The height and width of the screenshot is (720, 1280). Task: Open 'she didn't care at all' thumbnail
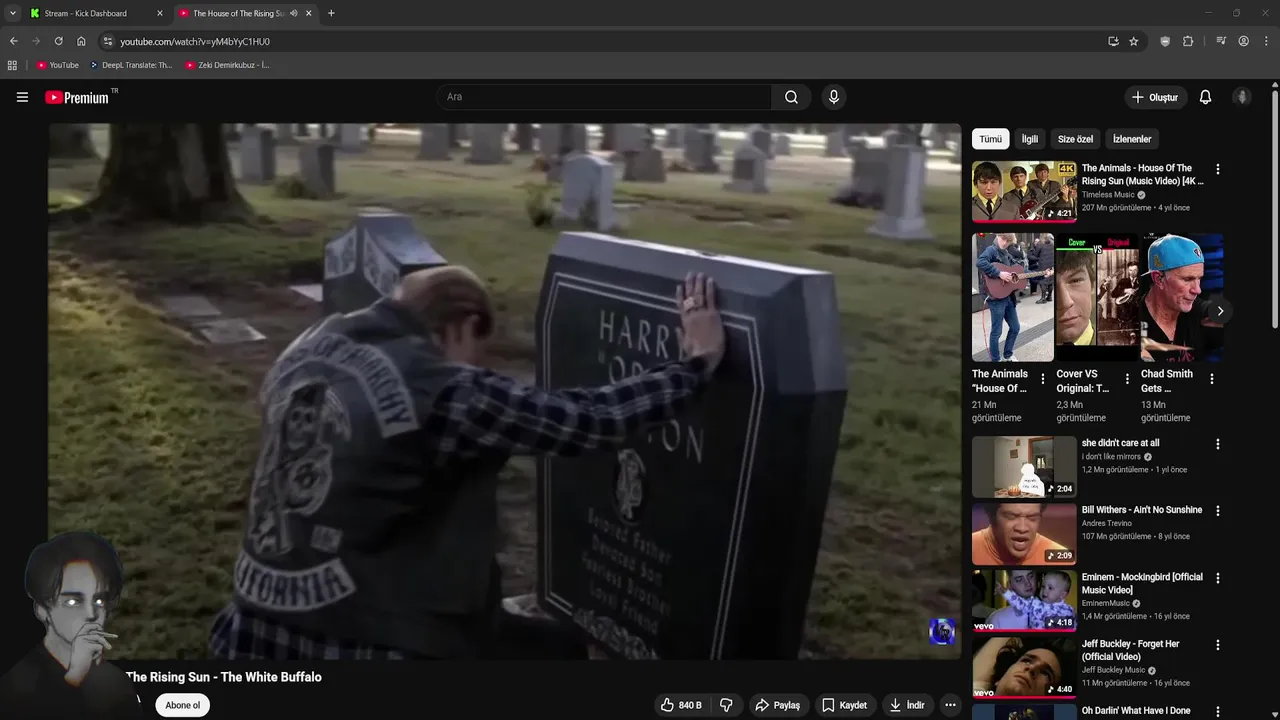coord(1024,466)
